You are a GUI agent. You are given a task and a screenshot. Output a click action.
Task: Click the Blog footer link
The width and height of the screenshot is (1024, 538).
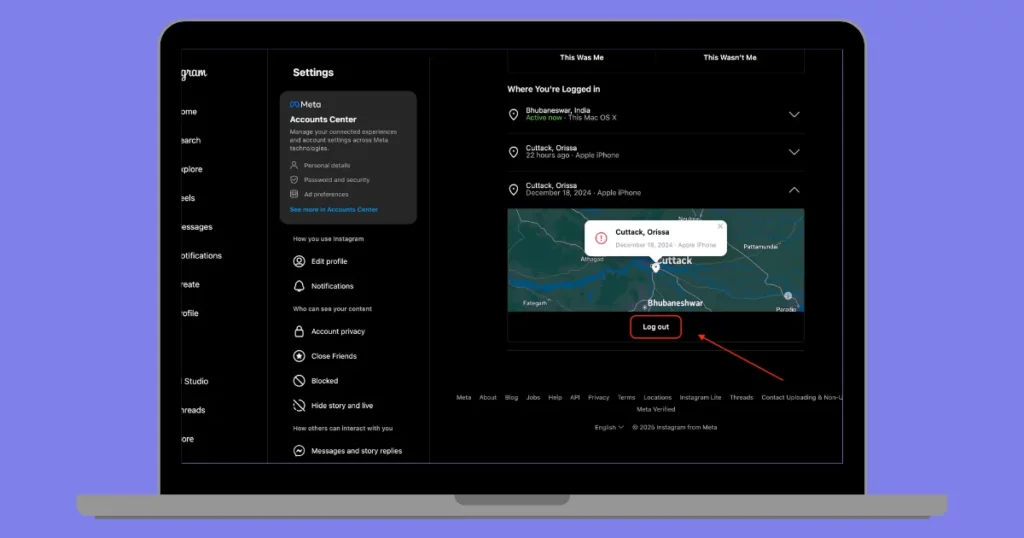coord(511,397)
